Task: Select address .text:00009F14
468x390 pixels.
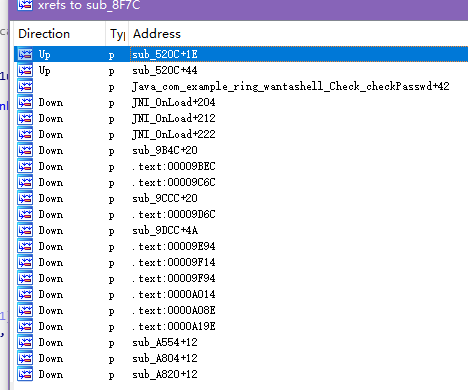Action: [x=174, y=262]
